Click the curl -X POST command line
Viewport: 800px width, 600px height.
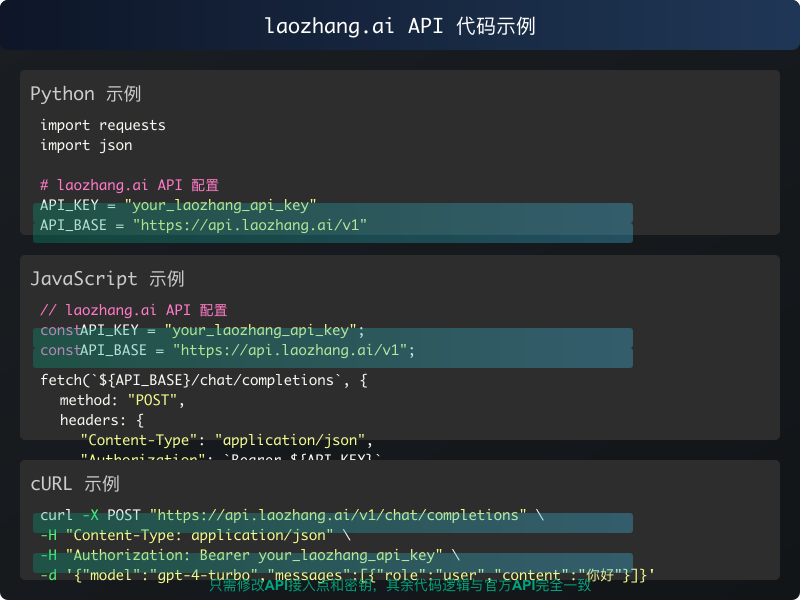[292, 515]
